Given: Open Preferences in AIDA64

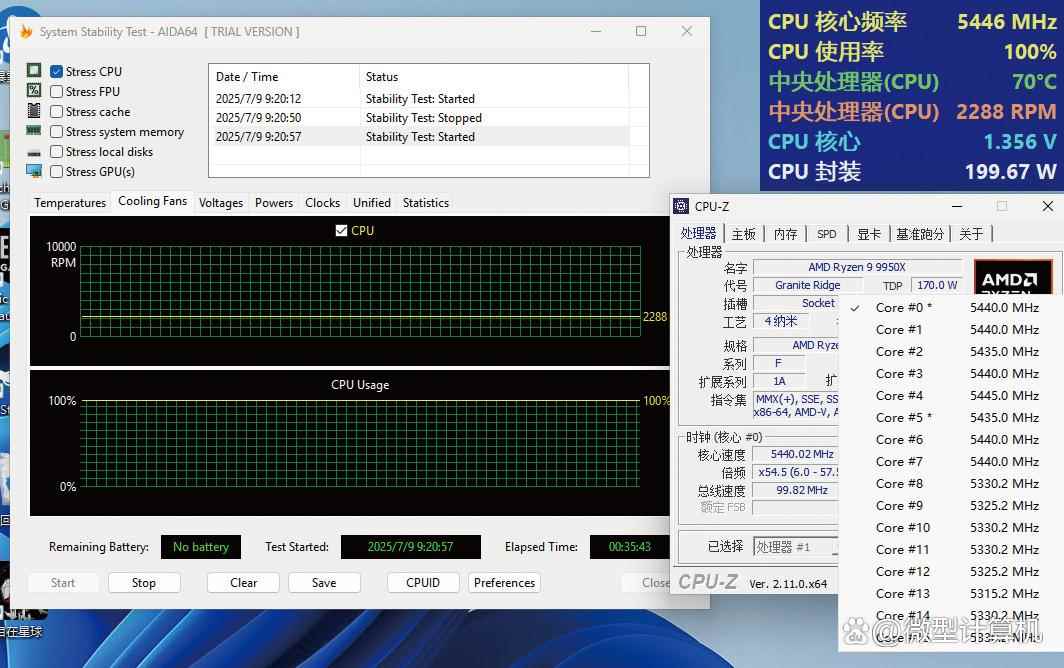Looking at the screenshot, I should (504, 583).
